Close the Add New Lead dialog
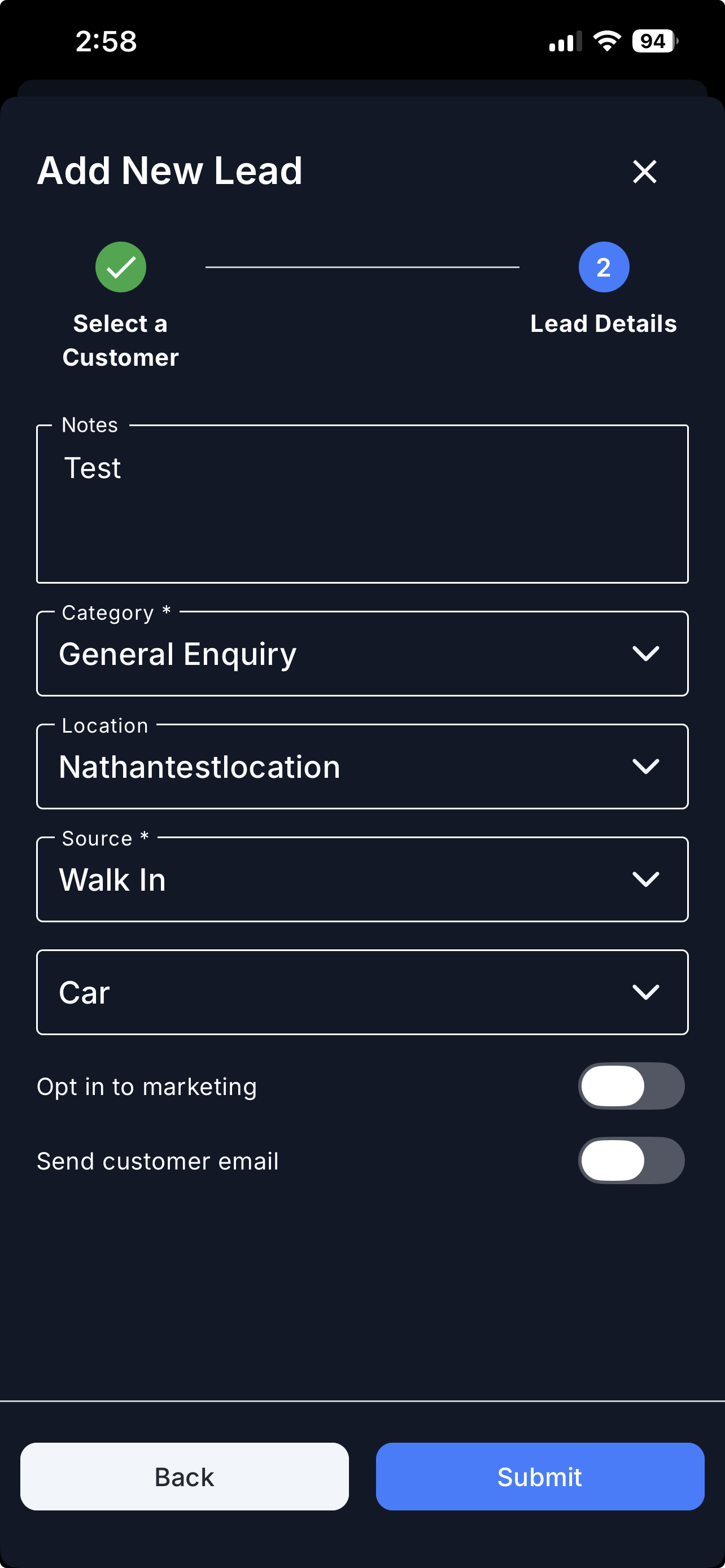 (x=644, y=171)
